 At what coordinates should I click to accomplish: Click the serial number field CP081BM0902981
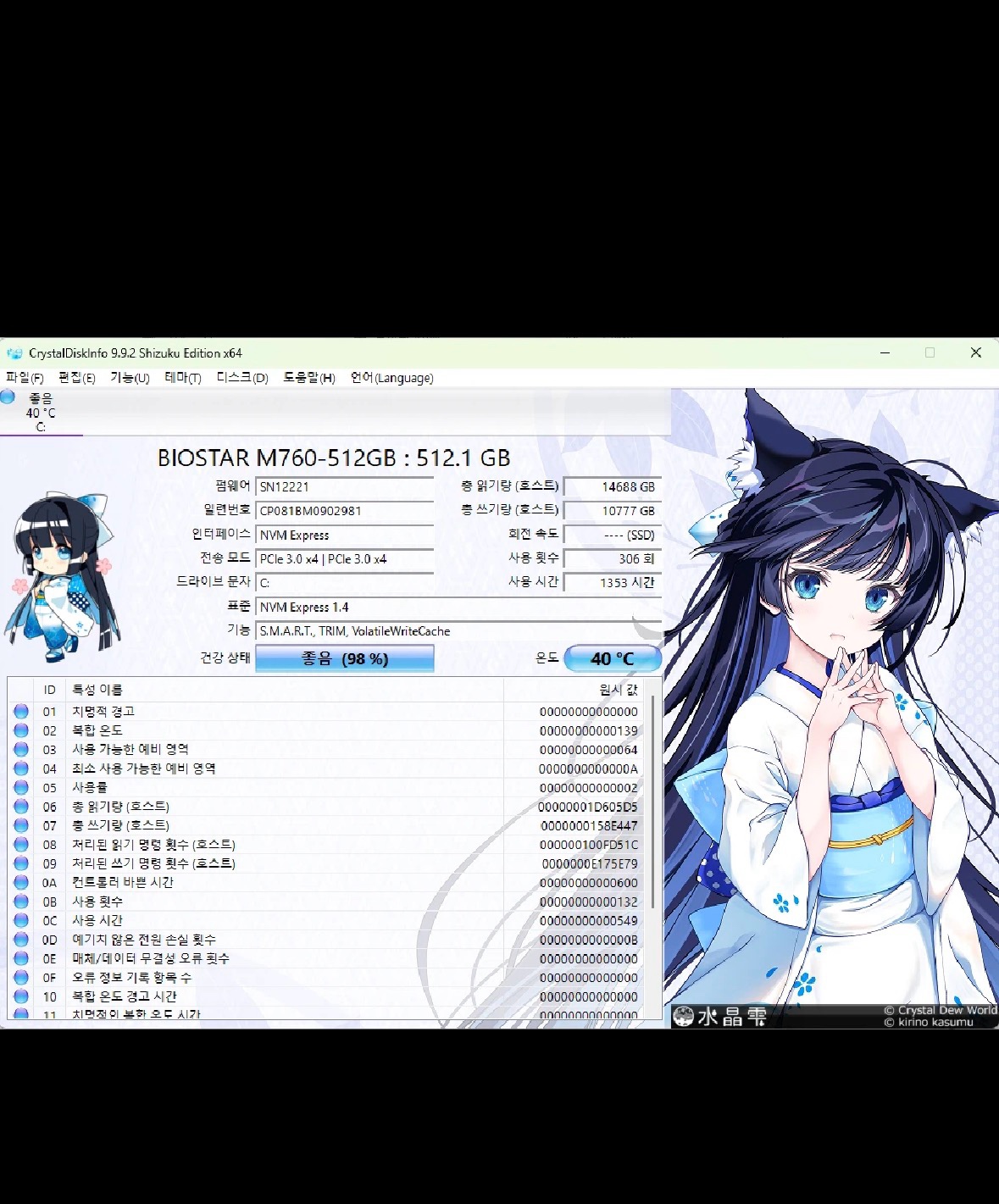[x=345, y=511]
